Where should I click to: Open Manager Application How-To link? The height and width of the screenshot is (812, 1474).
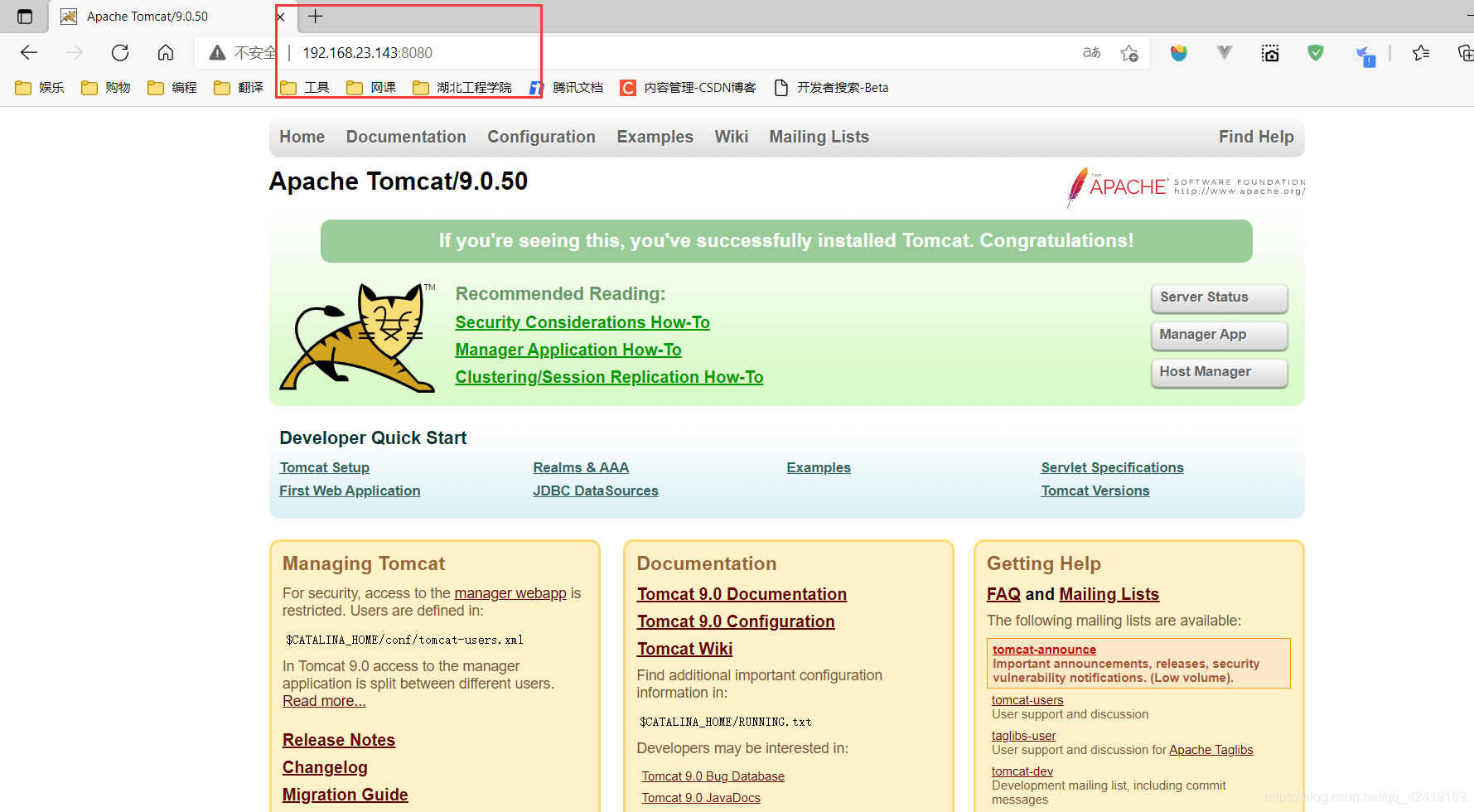568,350
